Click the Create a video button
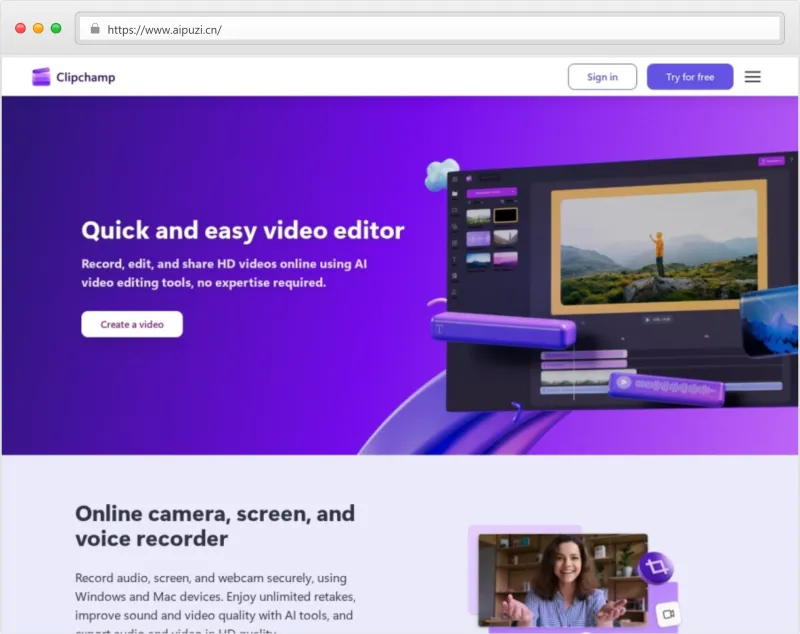The height and width of the screenshot is (634, 800). 131,324
